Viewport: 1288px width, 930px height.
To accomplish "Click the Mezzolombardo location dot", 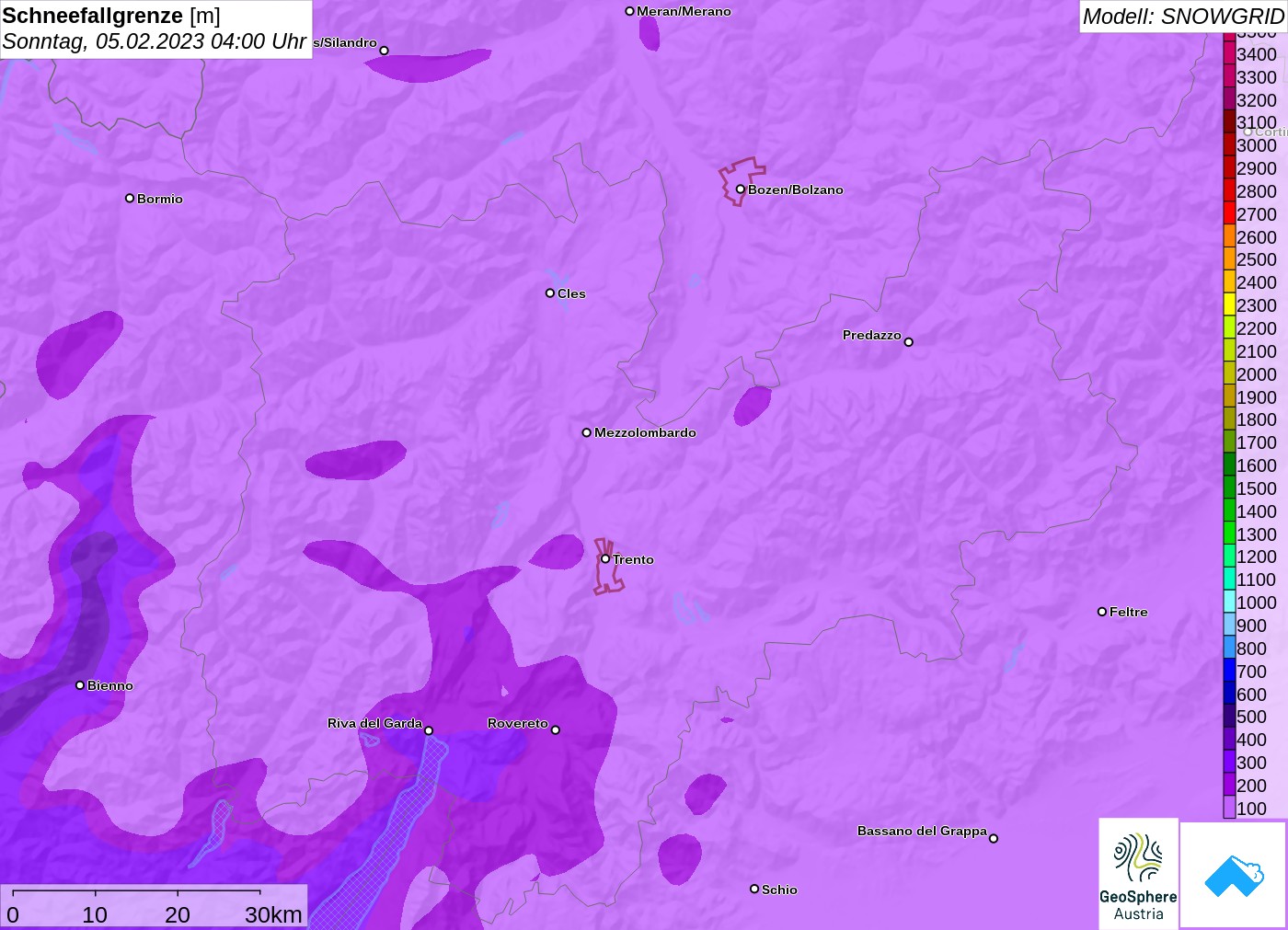I will click(x=586, y=432).
